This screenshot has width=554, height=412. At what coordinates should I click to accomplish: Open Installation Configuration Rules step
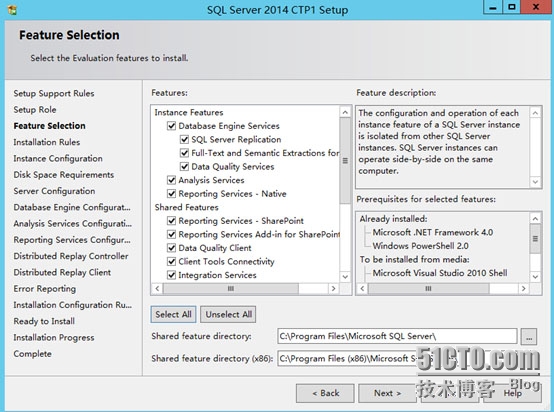pos(72,305)
